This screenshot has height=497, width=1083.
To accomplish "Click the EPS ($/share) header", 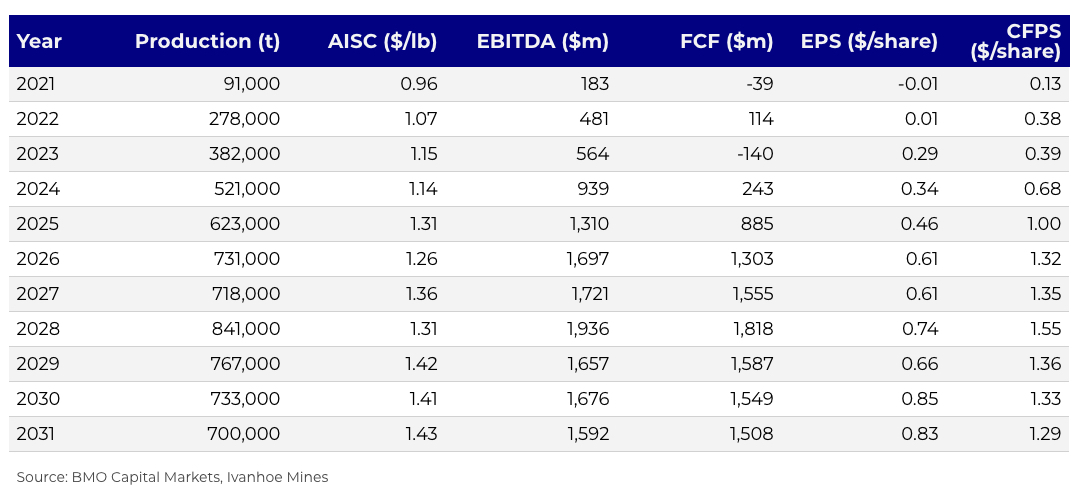I will 869,41.
